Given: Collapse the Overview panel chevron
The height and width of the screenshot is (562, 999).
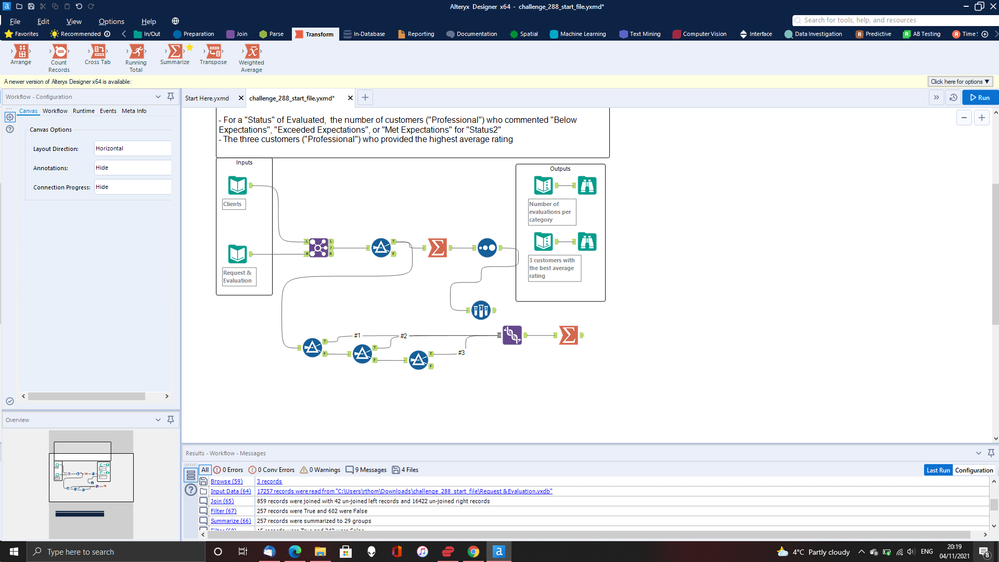Looking at the screenshot, I should click(x=158, y=420).
